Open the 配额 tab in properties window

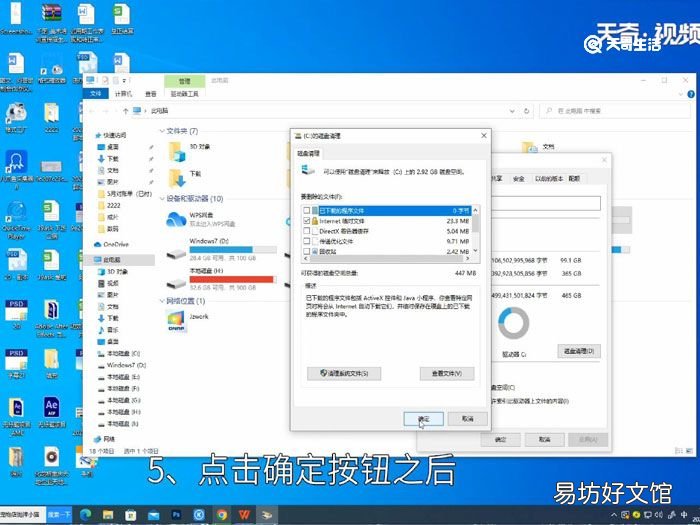click(574, 179)
